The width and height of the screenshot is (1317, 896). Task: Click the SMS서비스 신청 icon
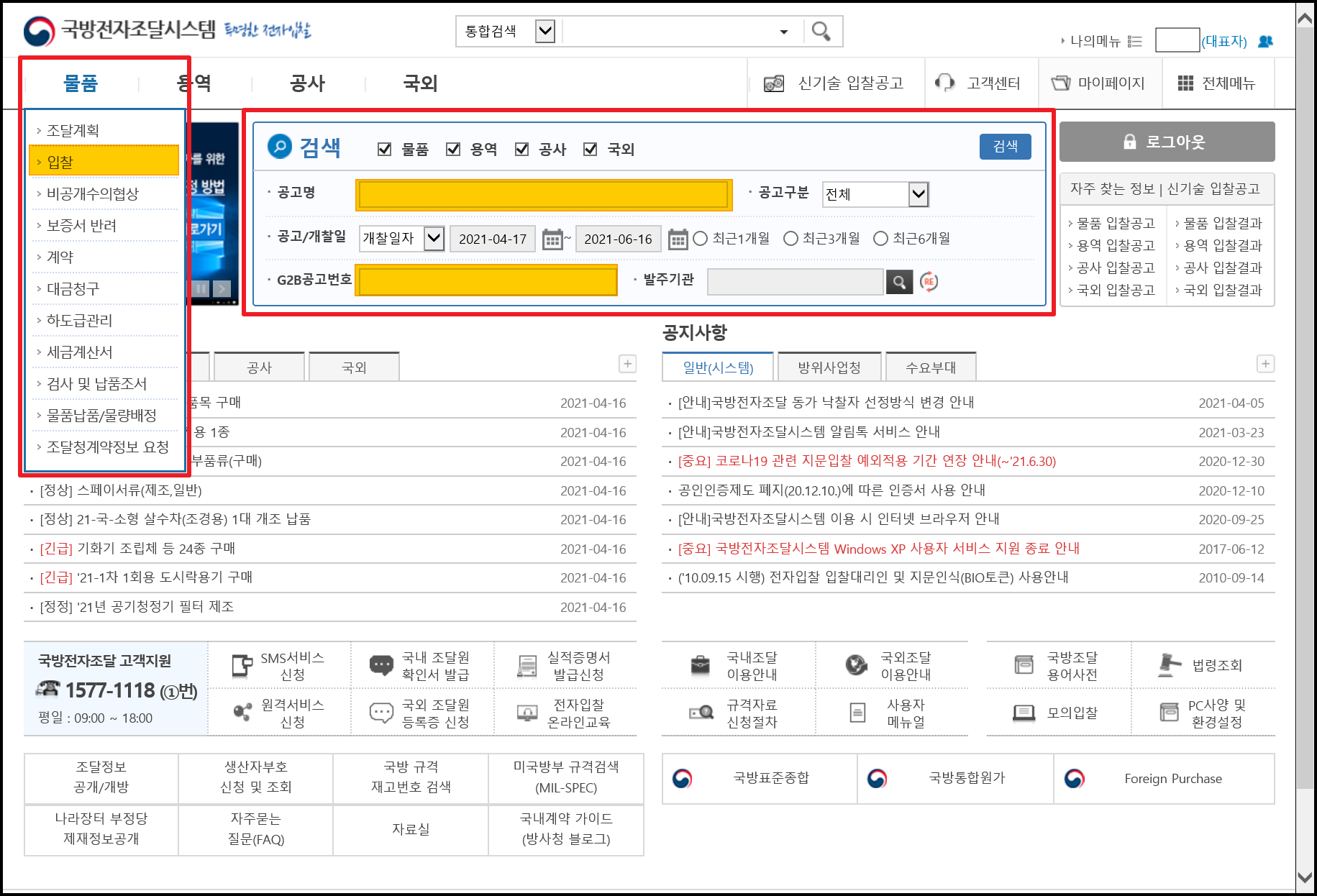(x=242, y=666)
